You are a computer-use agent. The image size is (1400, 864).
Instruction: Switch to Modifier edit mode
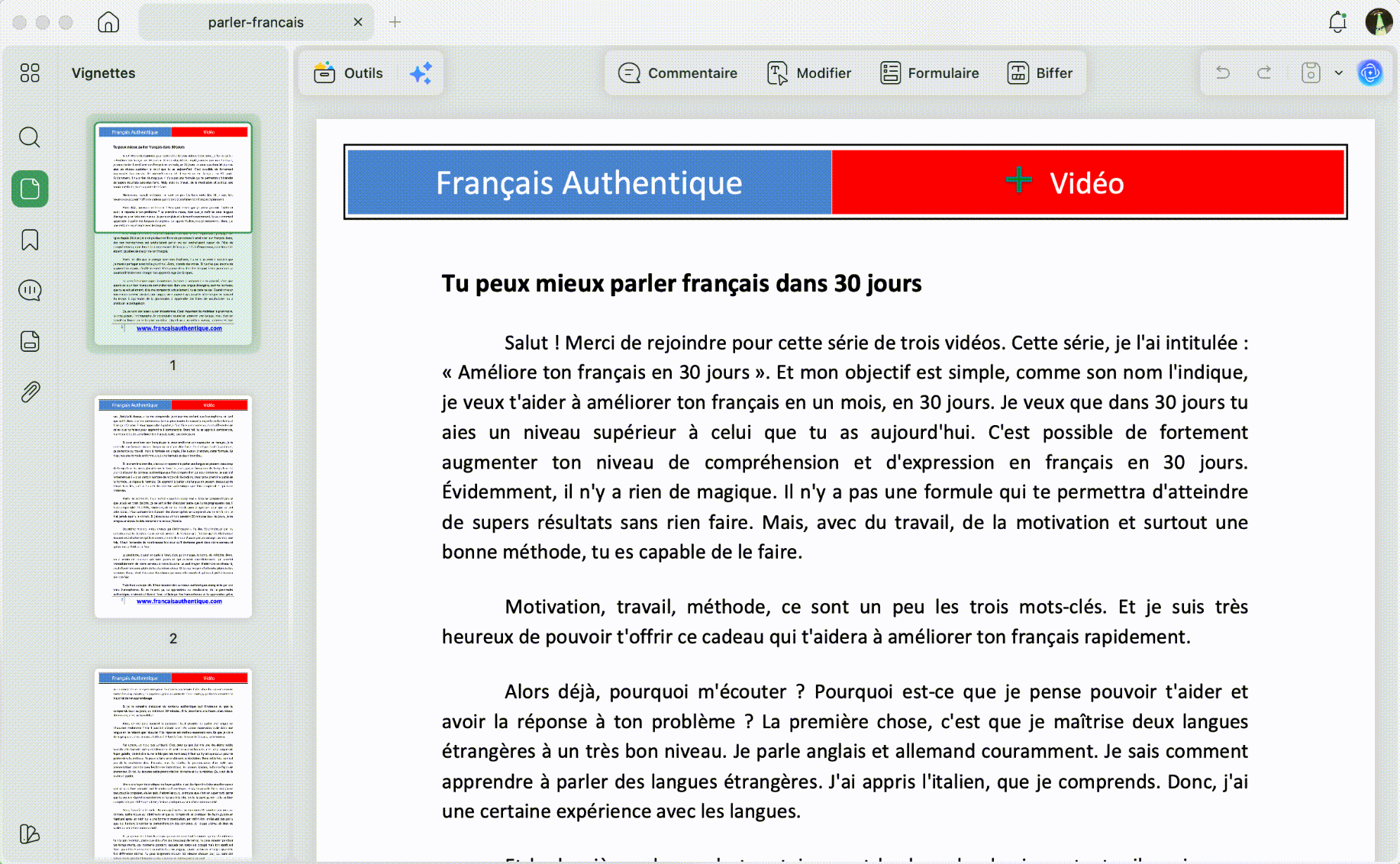[x=809, y=73]
